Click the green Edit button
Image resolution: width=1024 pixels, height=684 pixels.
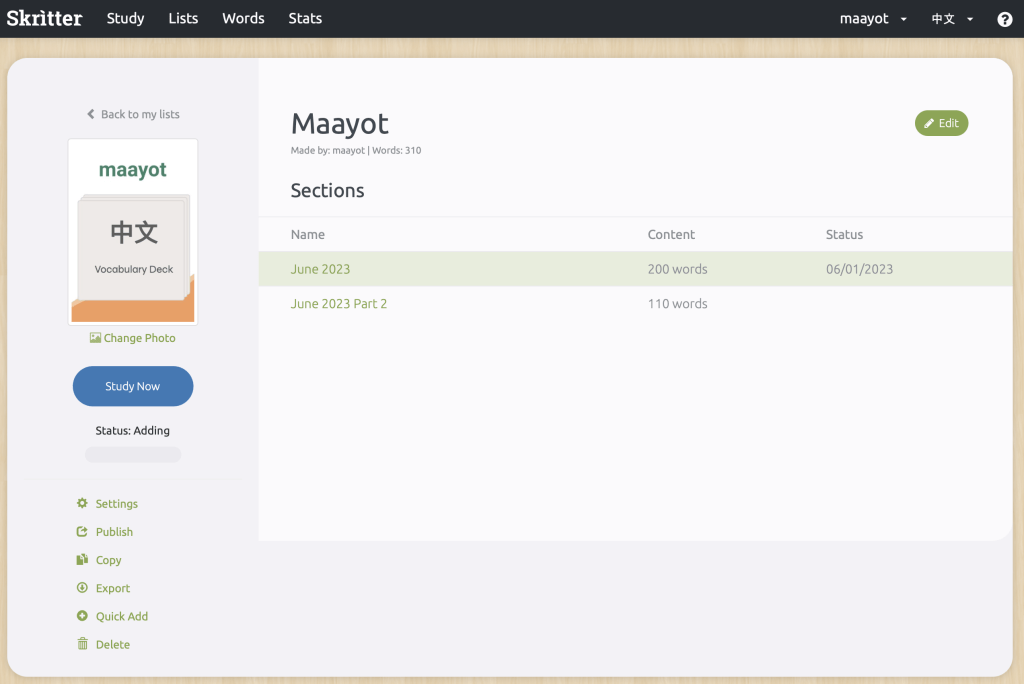pyautogui.click(x=941, y=123)
